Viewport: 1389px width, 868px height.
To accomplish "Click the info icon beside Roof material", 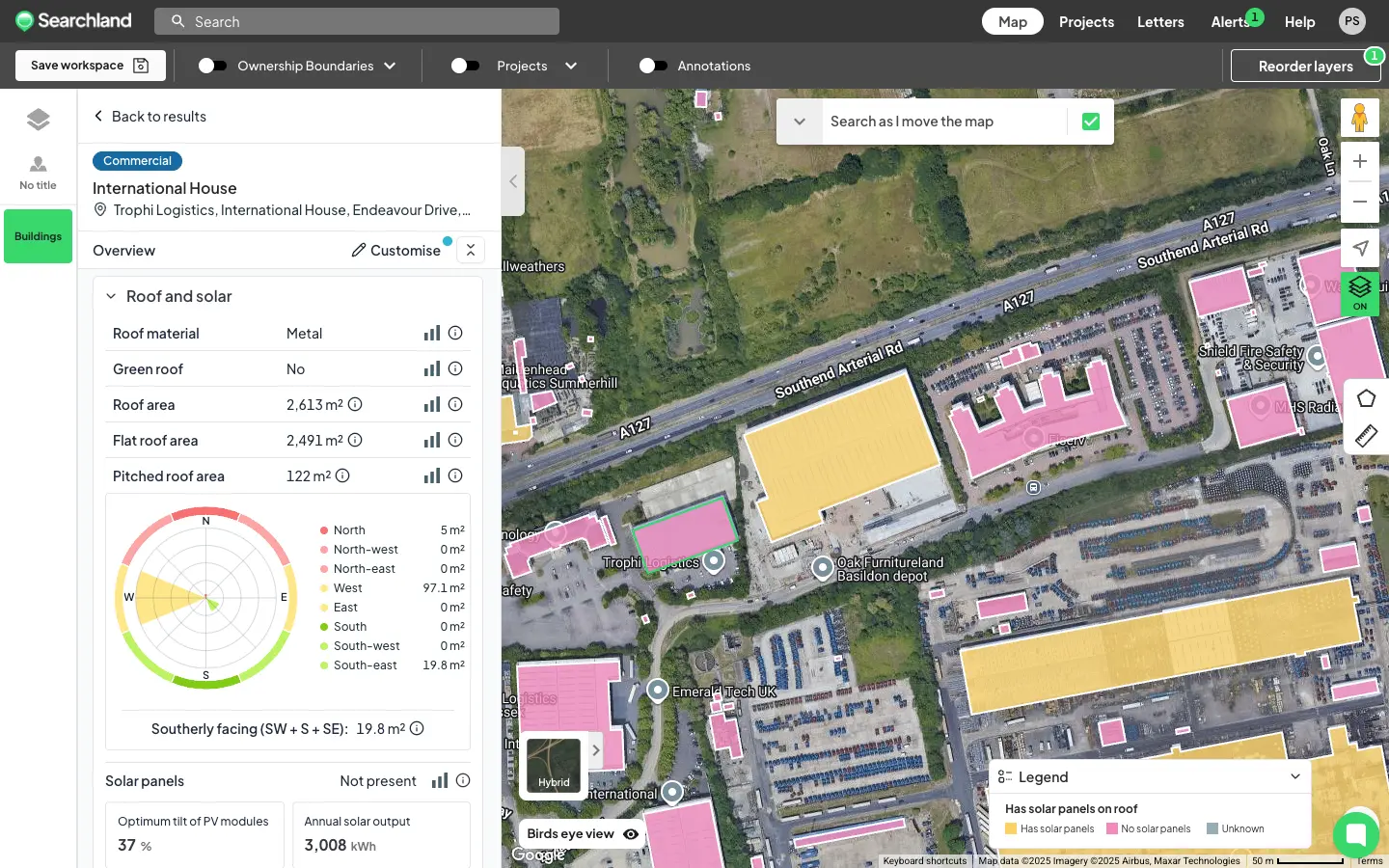I will (455, 333).
